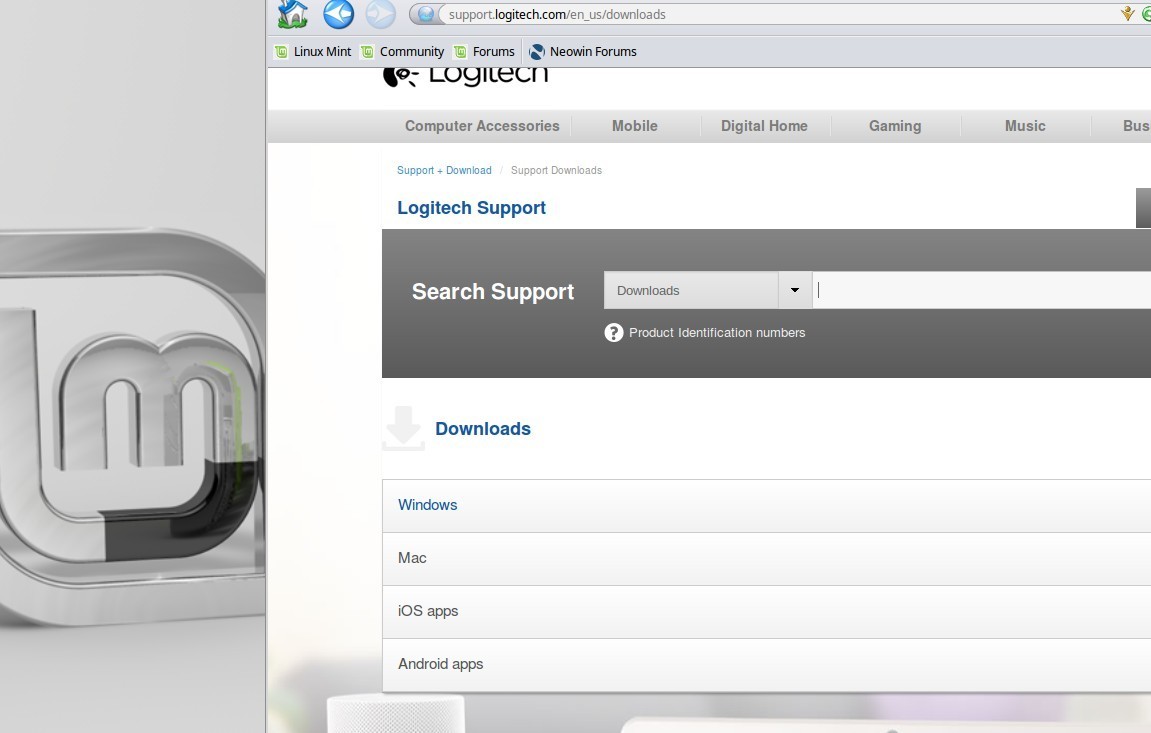The height and width of the screenshot is (733, 1151).
Task: Open the Linux Mint bookmark
Action: tap(313, 51)
